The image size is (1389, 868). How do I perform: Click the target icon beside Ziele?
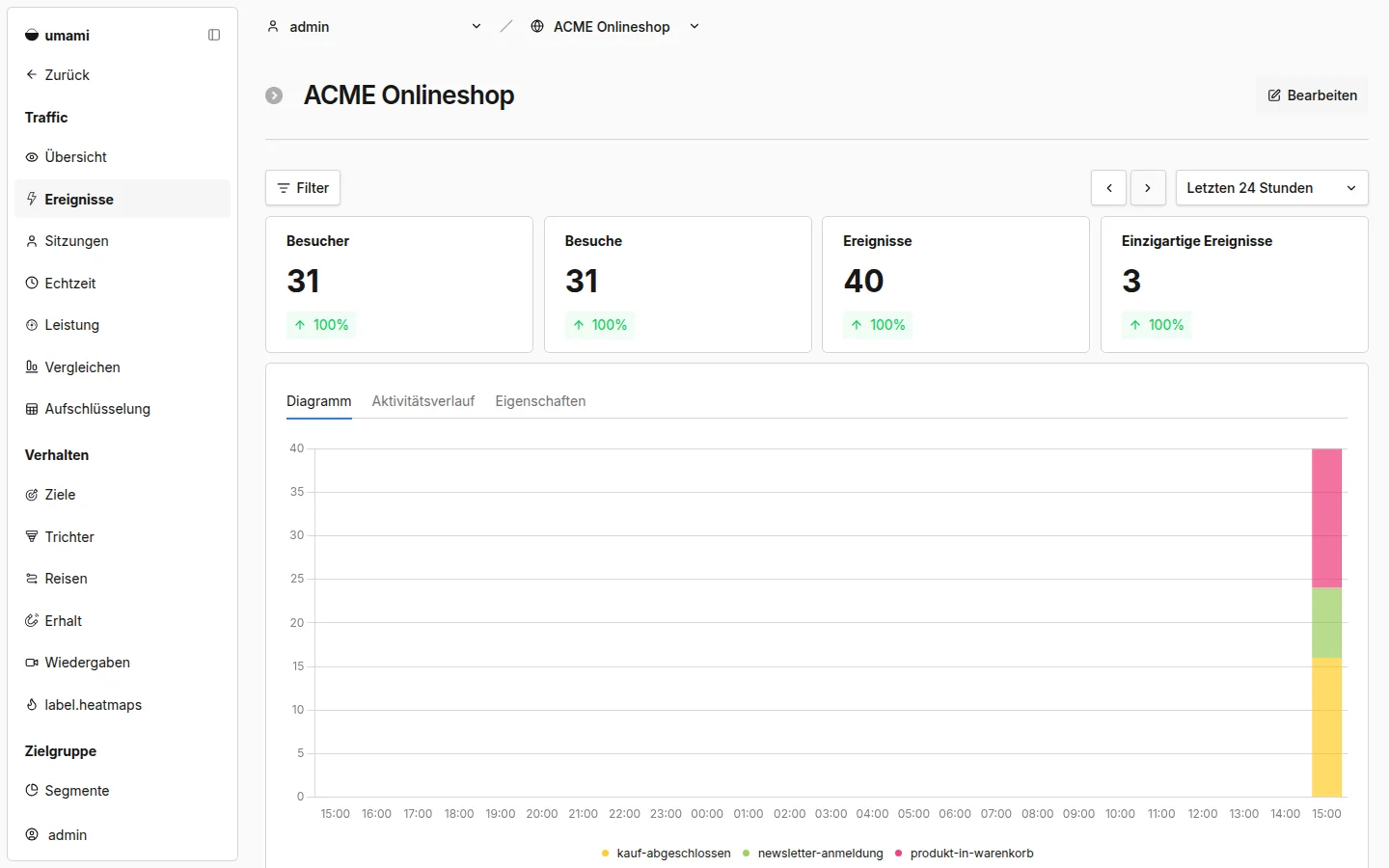[32, 495]
